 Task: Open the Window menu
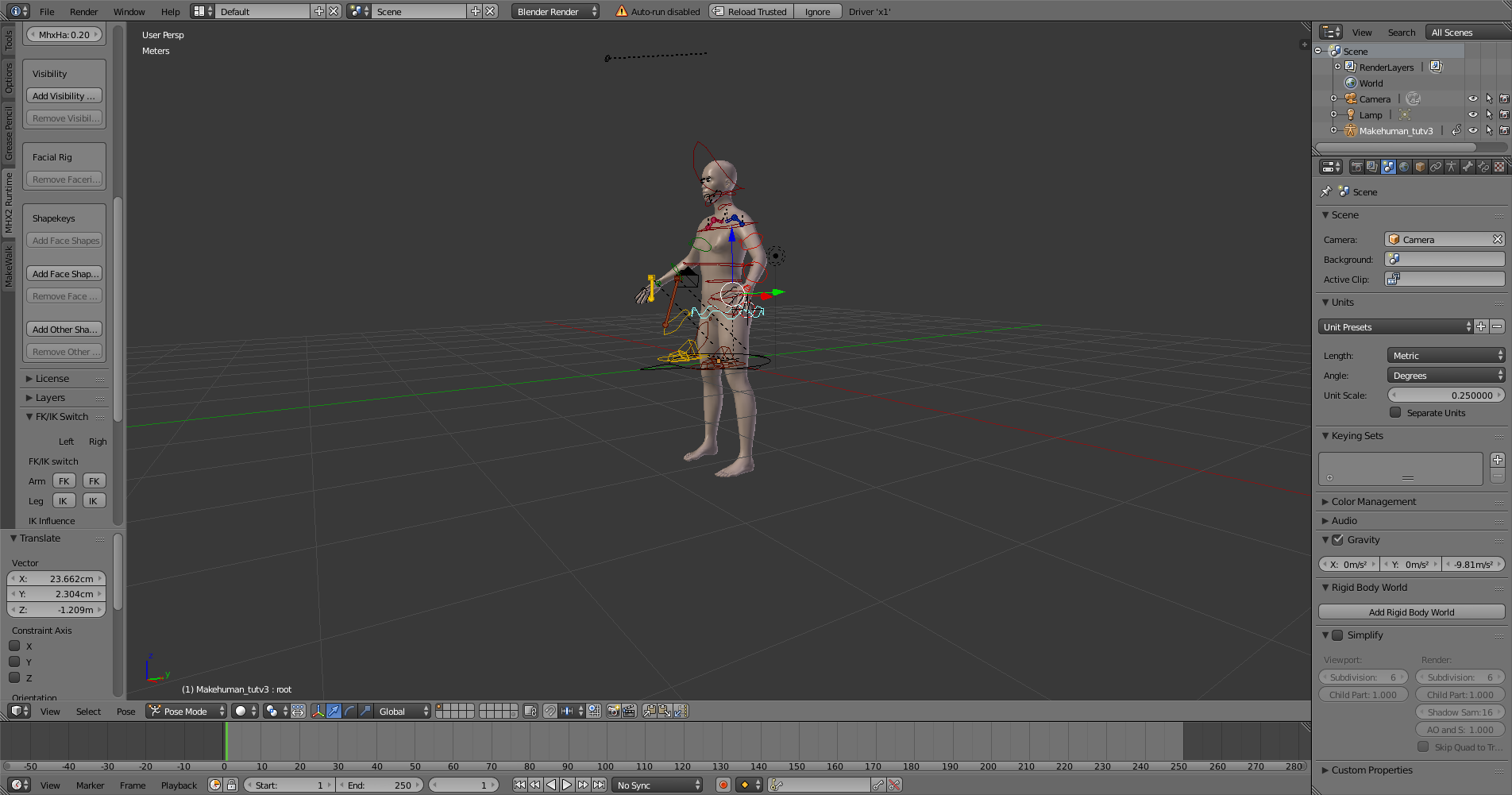129,11
